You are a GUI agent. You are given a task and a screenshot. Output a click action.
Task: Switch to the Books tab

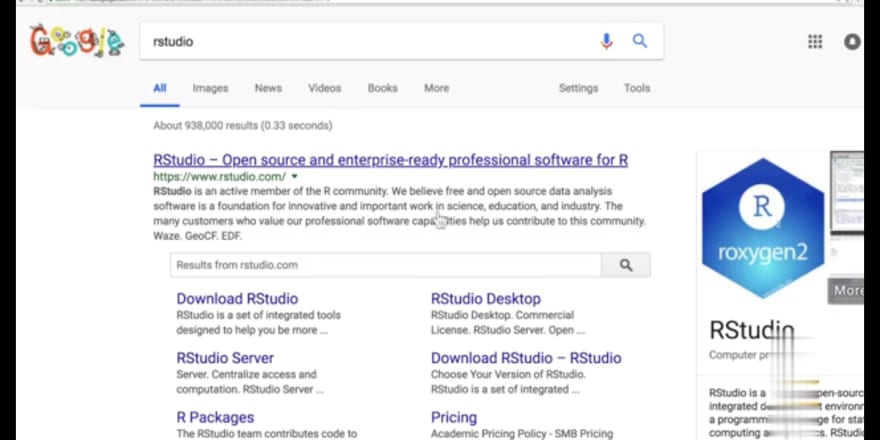(383, 88)
